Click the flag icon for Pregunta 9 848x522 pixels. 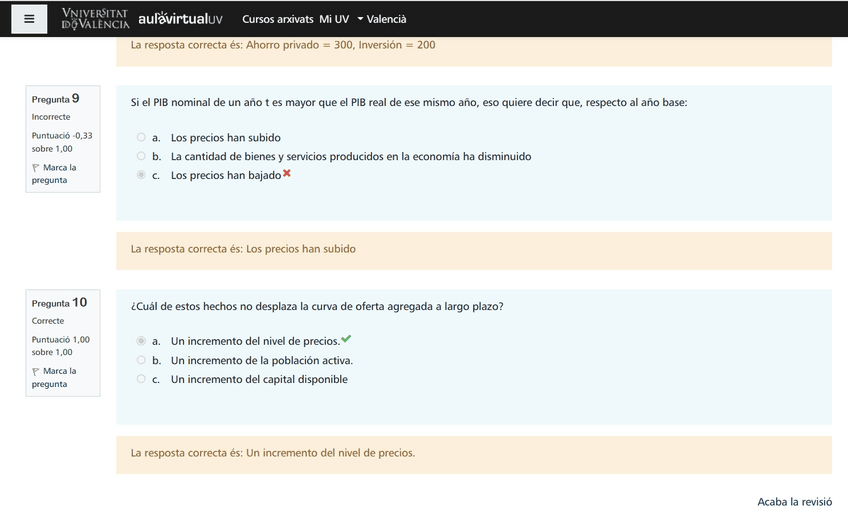coord(36,168)
